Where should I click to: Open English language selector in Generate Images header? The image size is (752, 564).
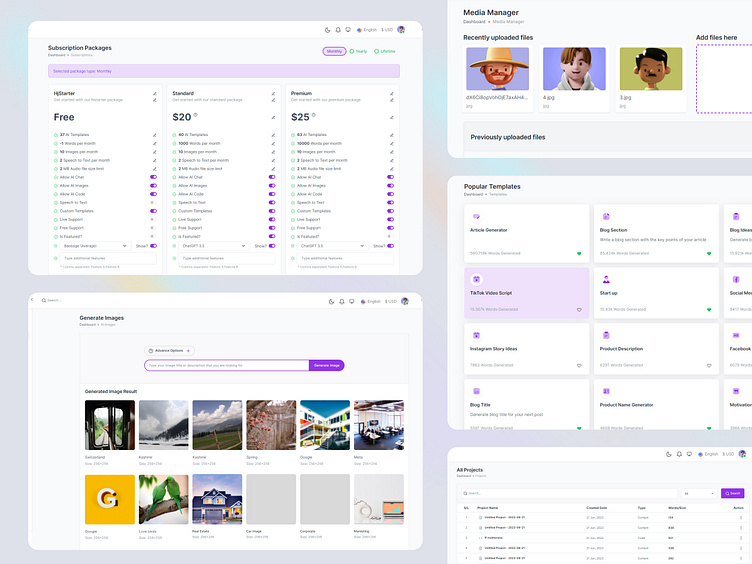(x=371, y=302)
